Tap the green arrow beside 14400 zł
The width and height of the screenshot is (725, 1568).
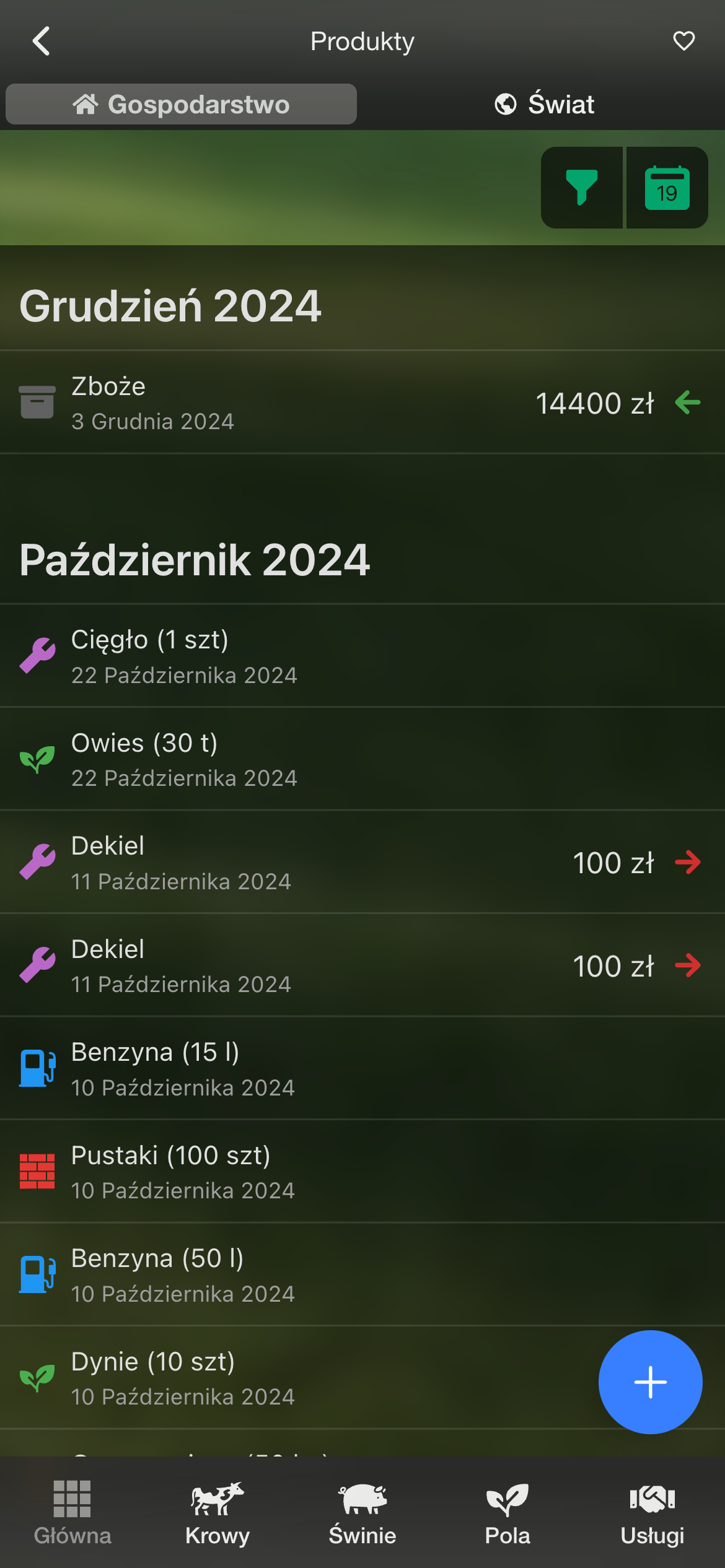point(688,403)
